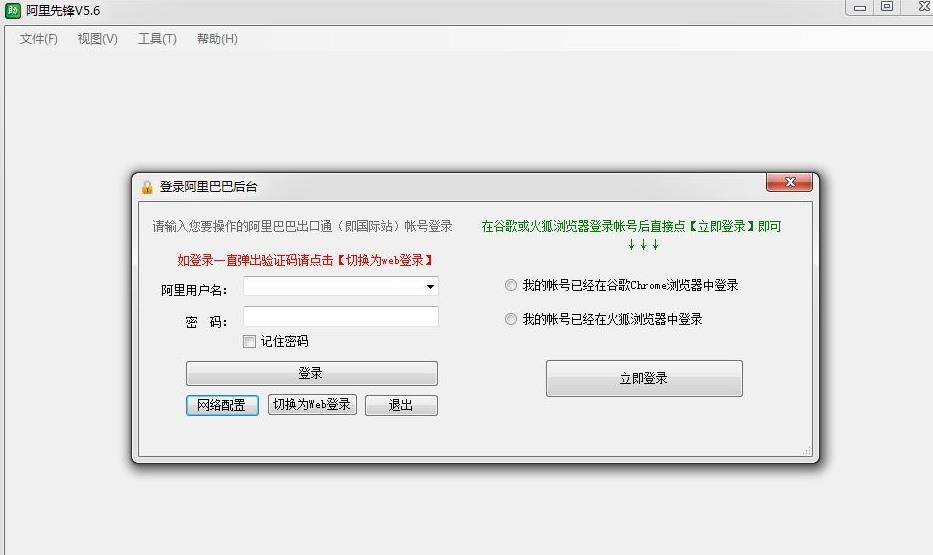Screen dimensions: 933x555
Task: Open the 帮助(H) menu
Action: (217, 39)
